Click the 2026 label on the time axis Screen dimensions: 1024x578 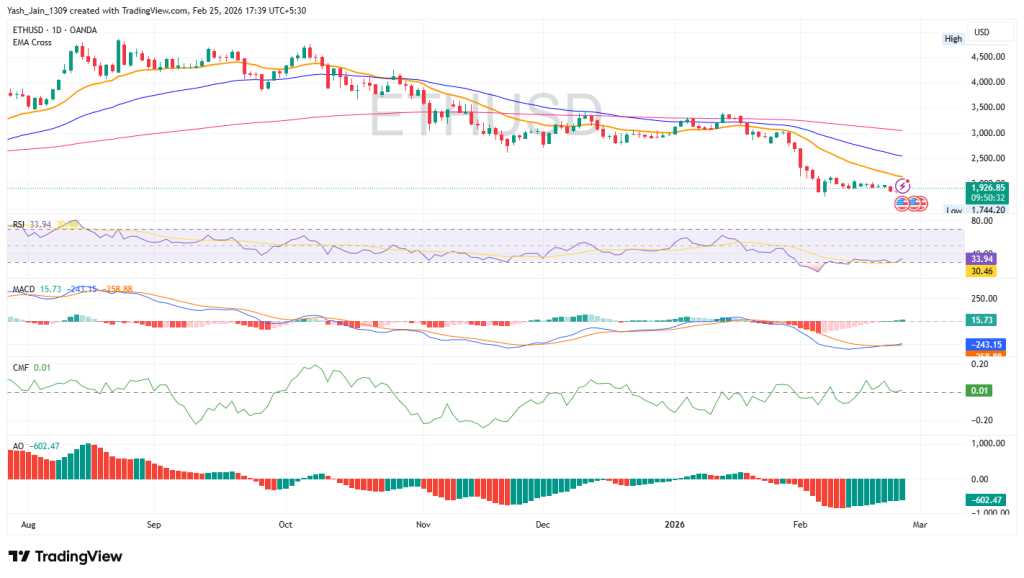tap(675, 523)
